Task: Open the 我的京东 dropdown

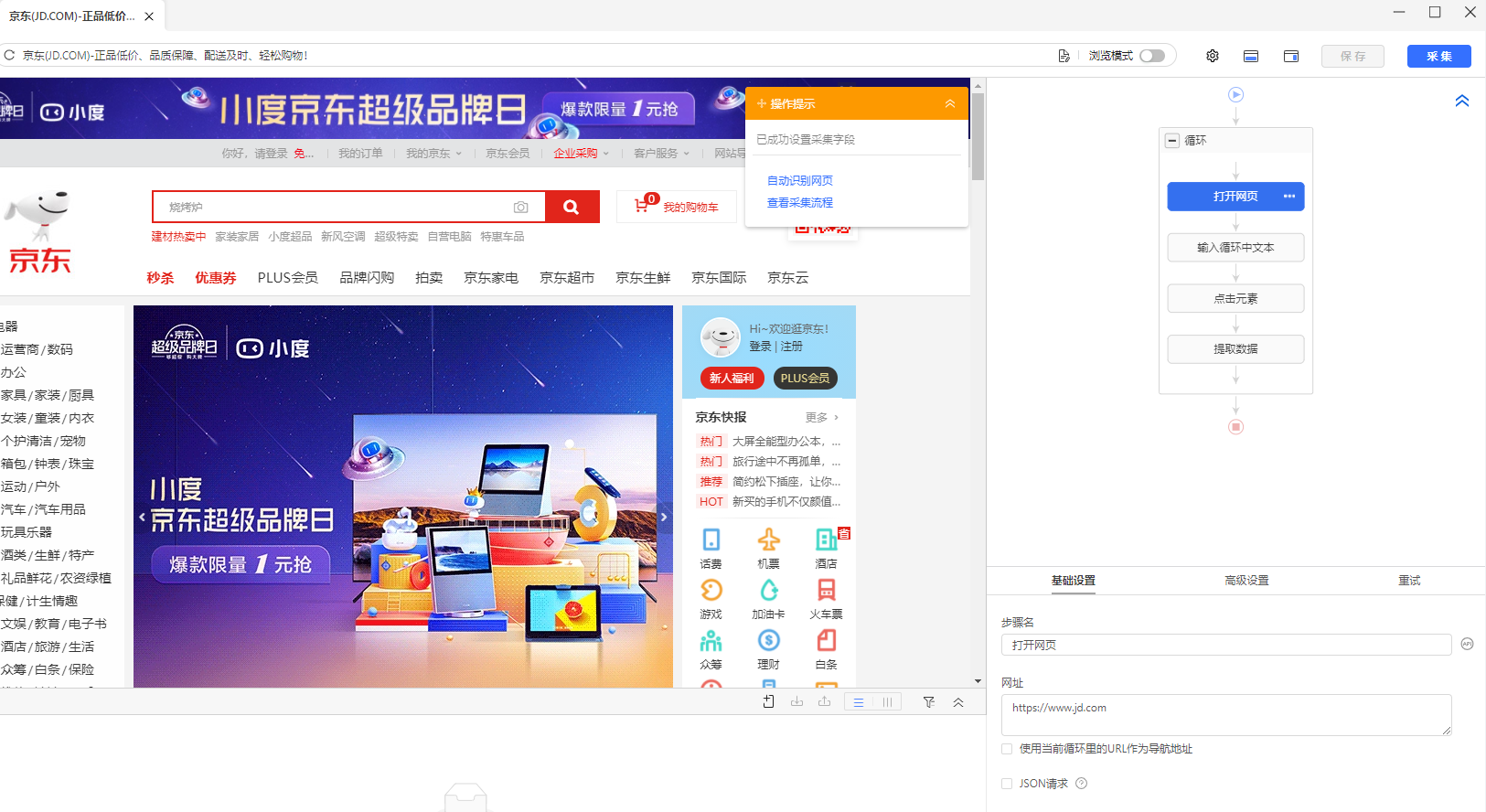Action: click(433, 154)
